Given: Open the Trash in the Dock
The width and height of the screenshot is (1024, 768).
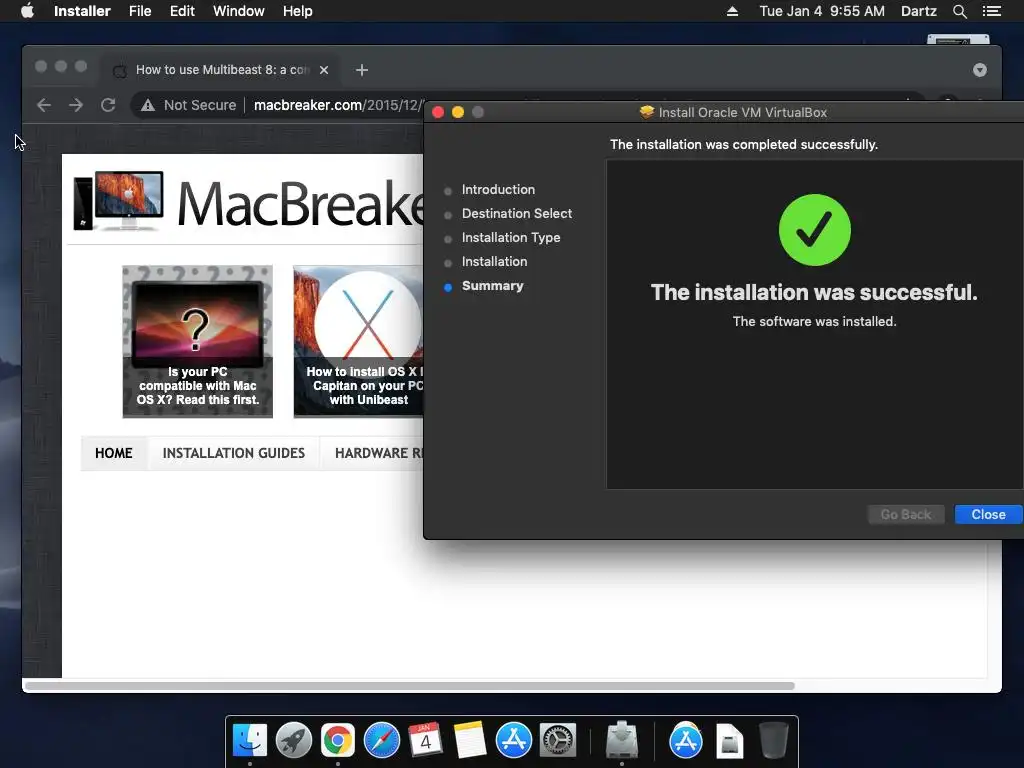Looking at the screenshot, I should [773, 741].
